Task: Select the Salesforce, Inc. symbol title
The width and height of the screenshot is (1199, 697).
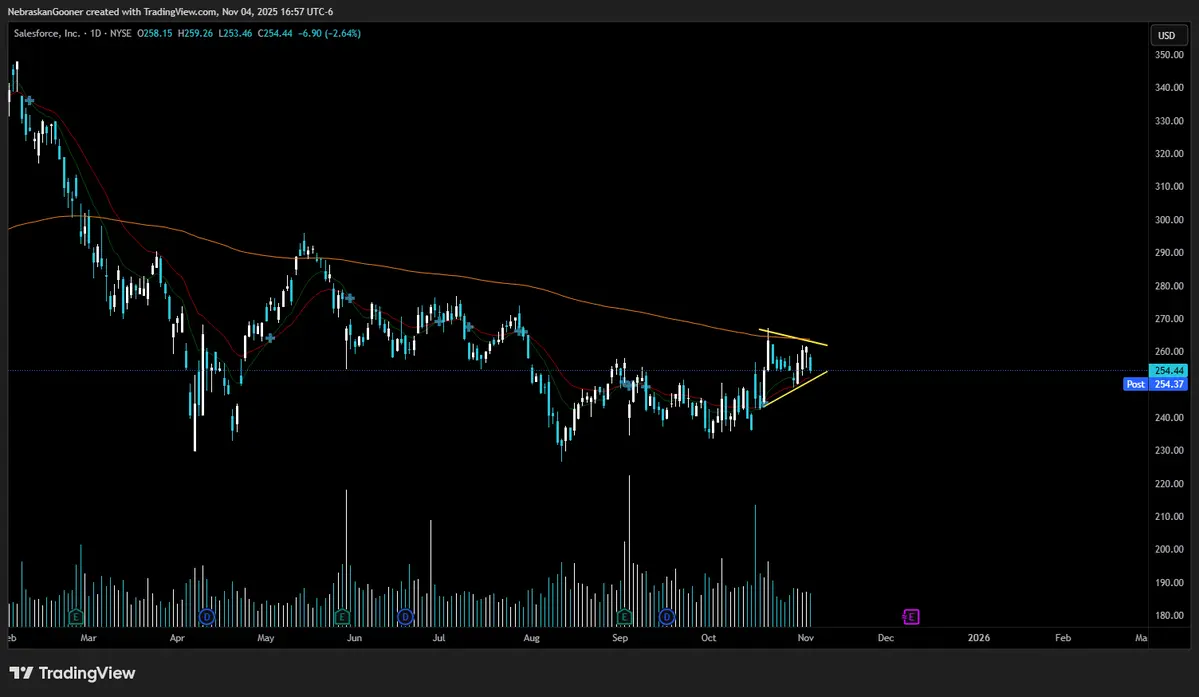Action: 47,34
